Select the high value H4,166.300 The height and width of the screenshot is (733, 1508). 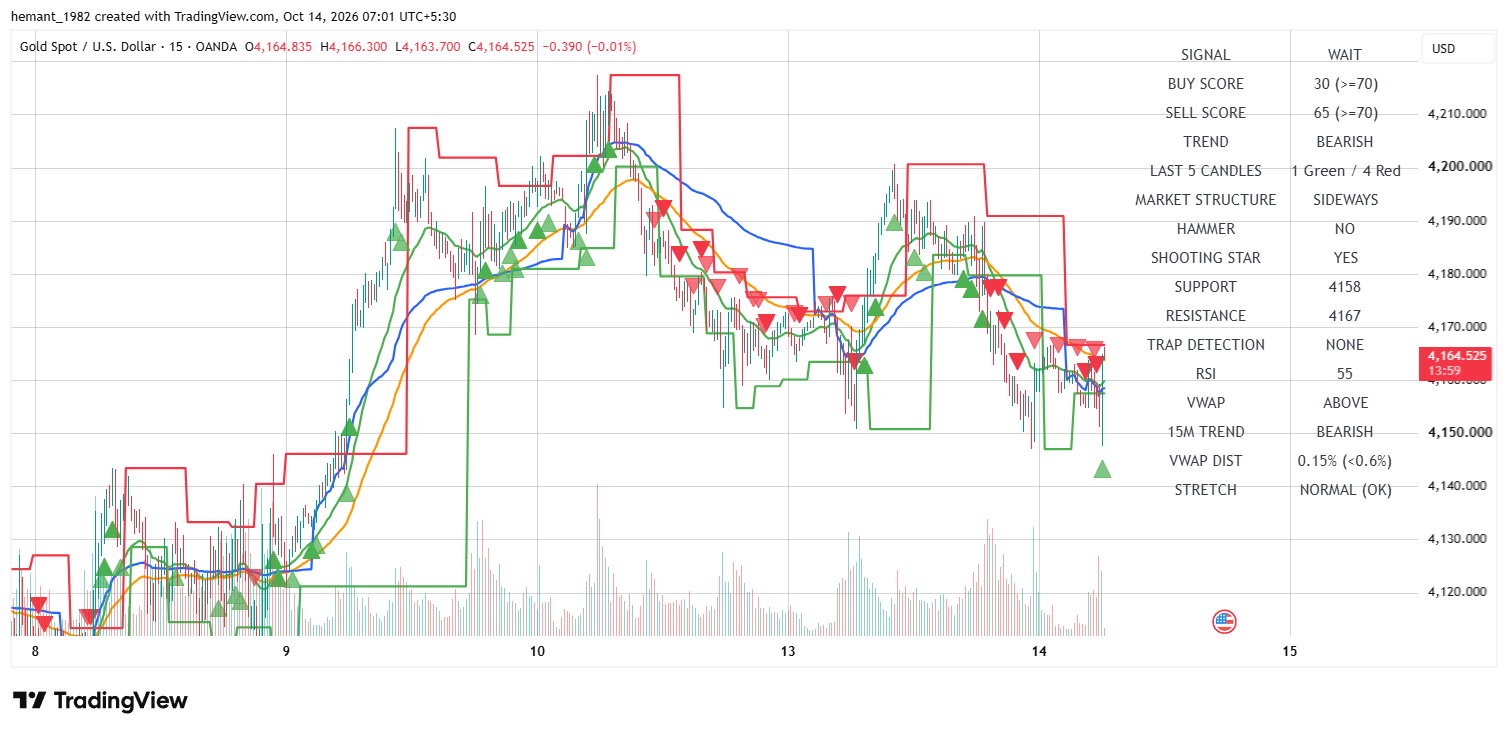point(354,47)
